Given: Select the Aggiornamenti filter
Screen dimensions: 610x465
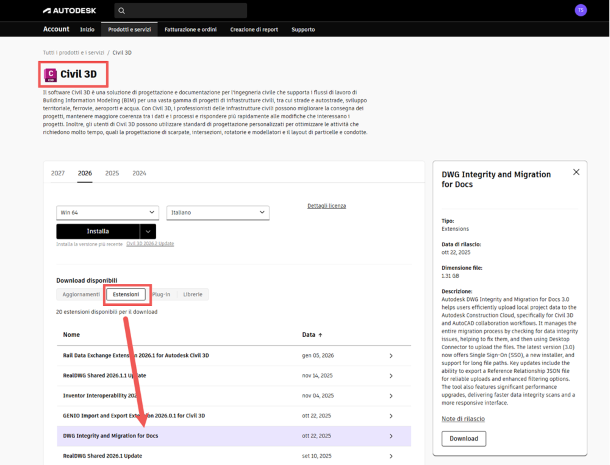Looking at the screenshot, I should [81, 295].
